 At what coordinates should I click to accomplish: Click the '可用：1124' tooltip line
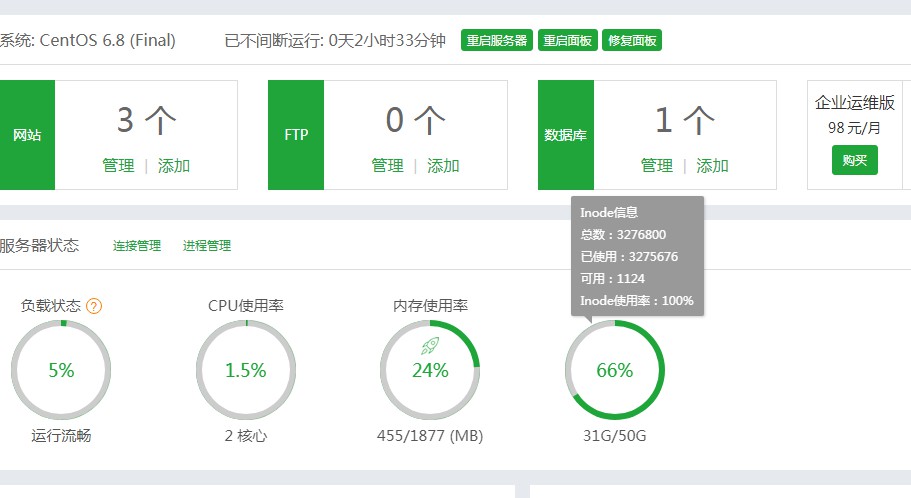(612, 279)
